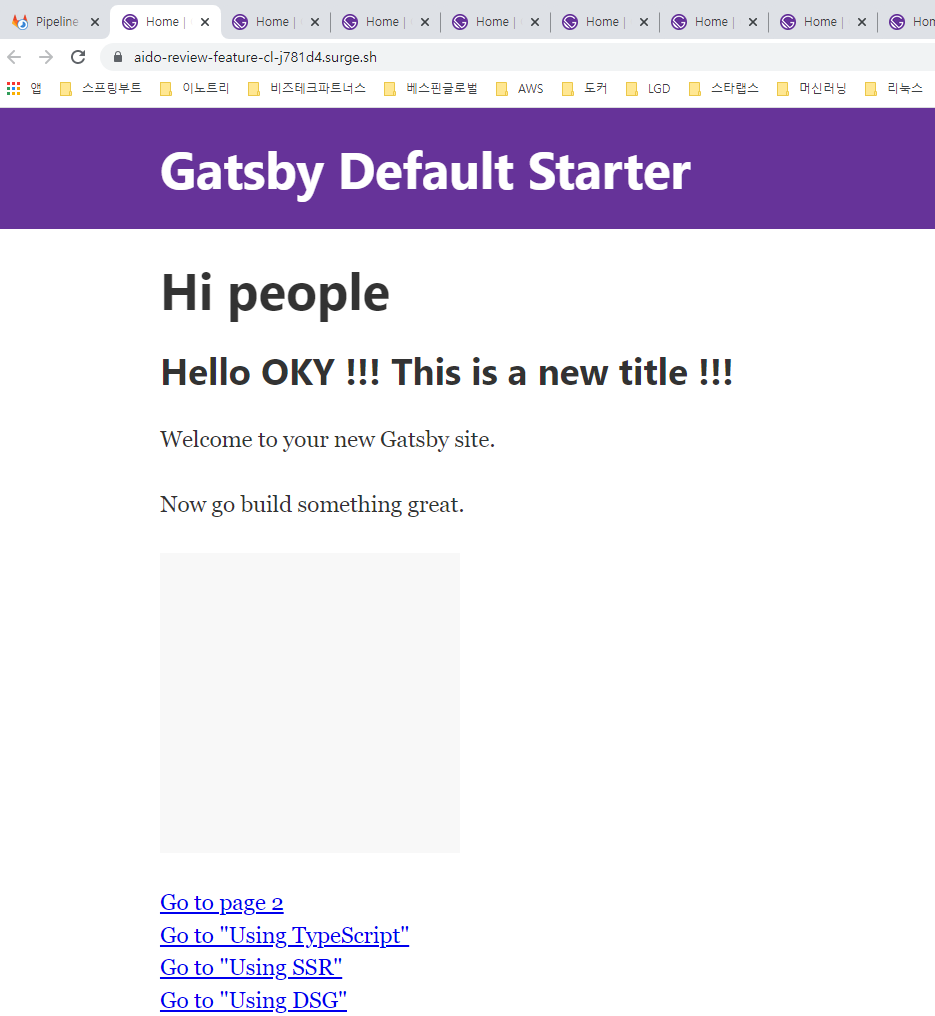Open the 리눅스 bookmark folder

pyautogui.click(x=894, y=88)
